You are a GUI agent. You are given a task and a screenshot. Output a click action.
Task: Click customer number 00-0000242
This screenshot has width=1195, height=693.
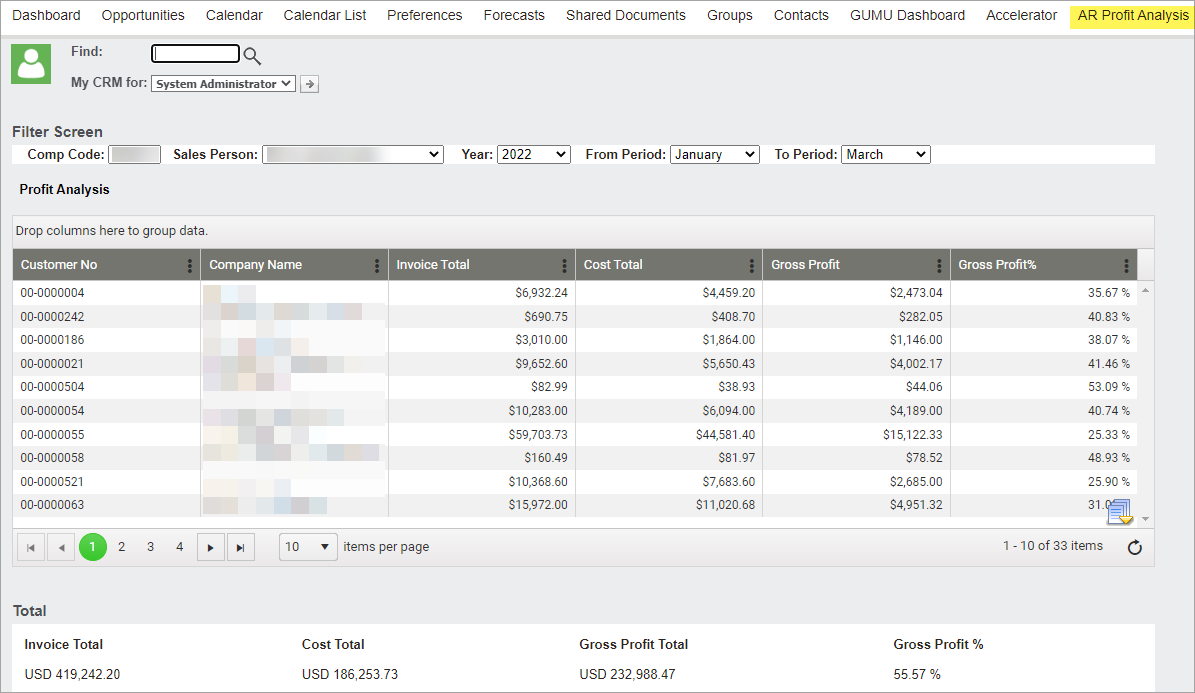53,316
